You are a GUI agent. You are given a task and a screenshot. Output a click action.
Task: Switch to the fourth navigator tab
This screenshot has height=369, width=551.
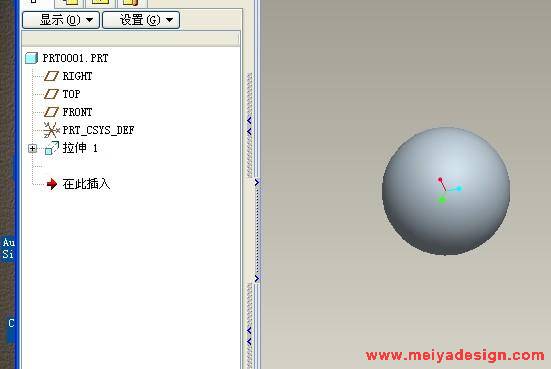(132, 4)
